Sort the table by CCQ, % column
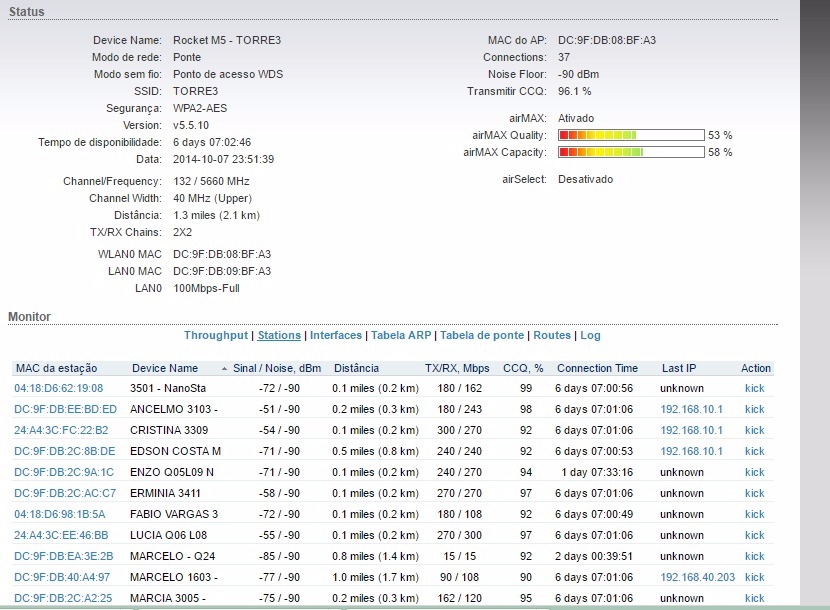This screenshot has width=830, height=610. click(x=523, y=368)
